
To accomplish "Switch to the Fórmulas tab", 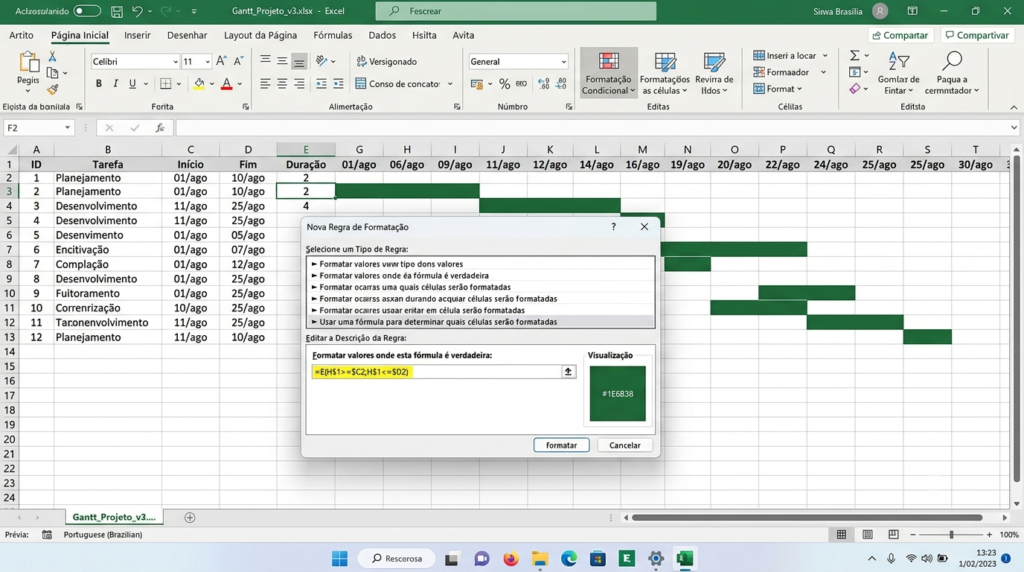I will tap(332, 35).
